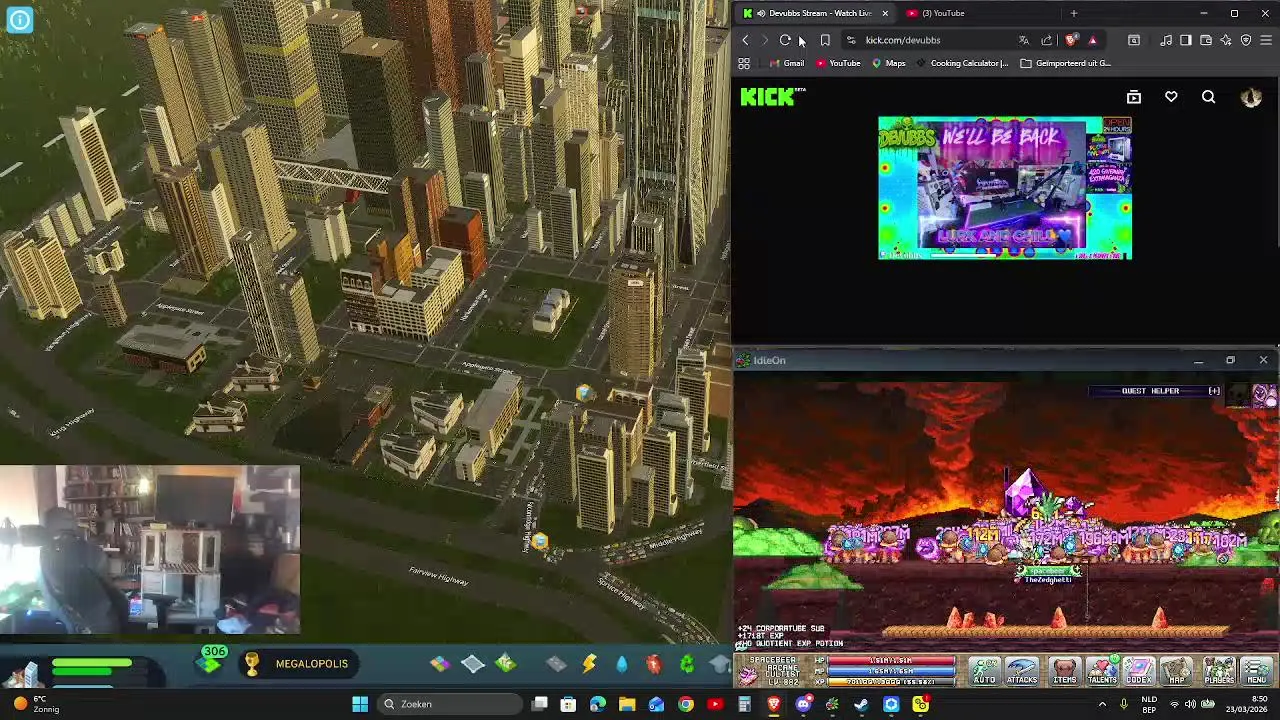Open the landscaping areas tool in city builder

(506, 663)
